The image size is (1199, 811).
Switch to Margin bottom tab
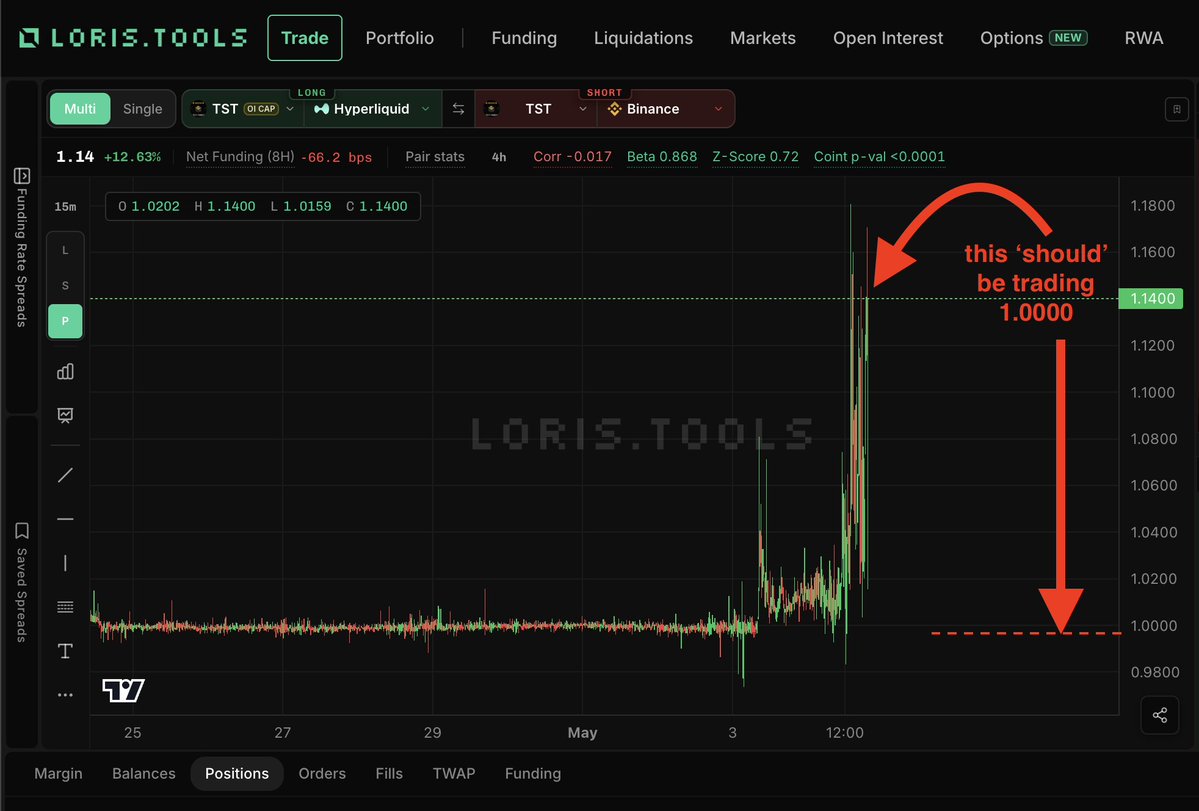(x=58, y=774)
